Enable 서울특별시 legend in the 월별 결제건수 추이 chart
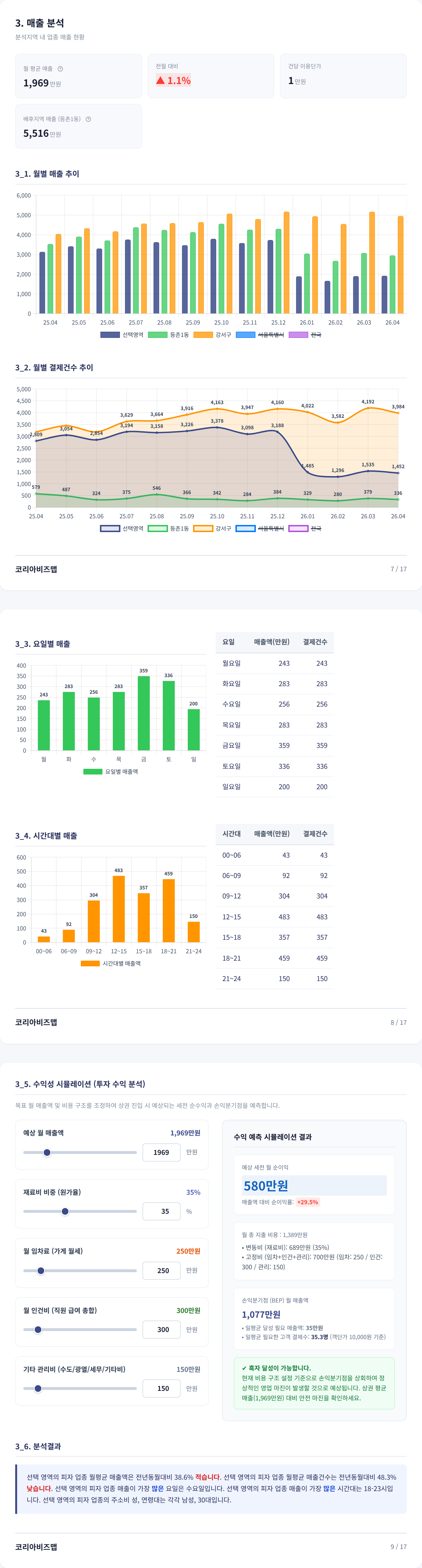The width and height of the screenshot is (422, 1568). click(259, 528)
